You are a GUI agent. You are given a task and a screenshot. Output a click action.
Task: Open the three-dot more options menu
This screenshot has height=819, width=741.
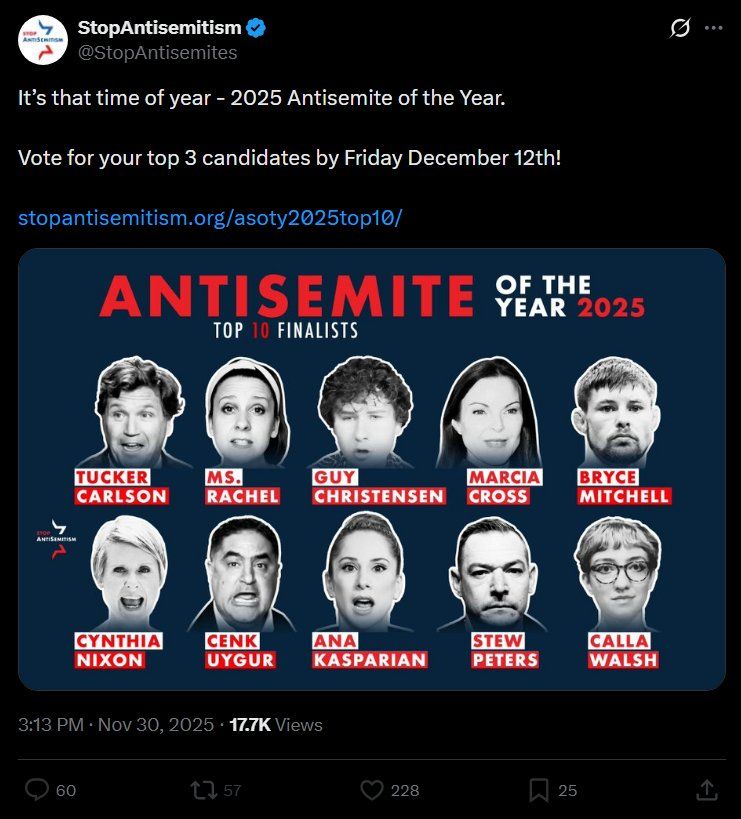713,28
